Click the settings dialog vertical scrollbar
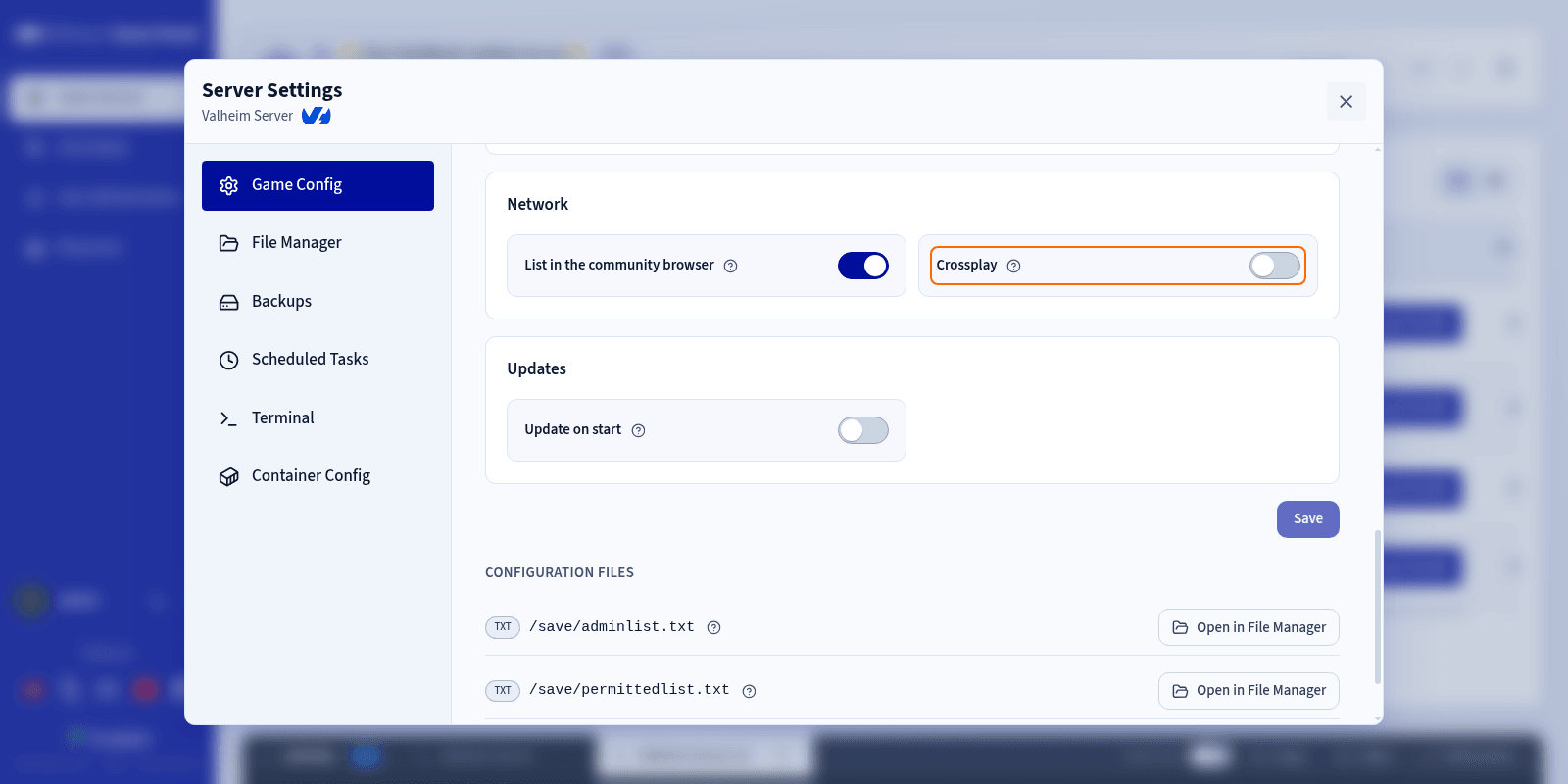1568x784 pixels. 1378,607
